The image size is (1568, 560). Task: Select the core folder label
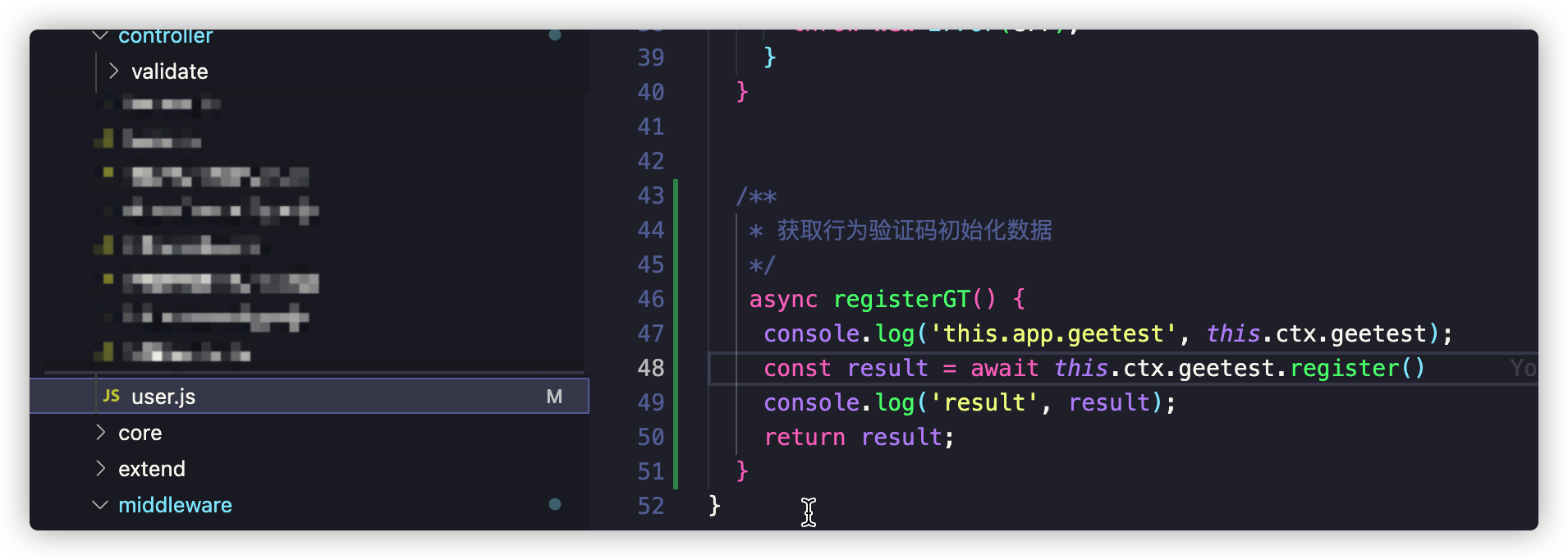[140, 433]
